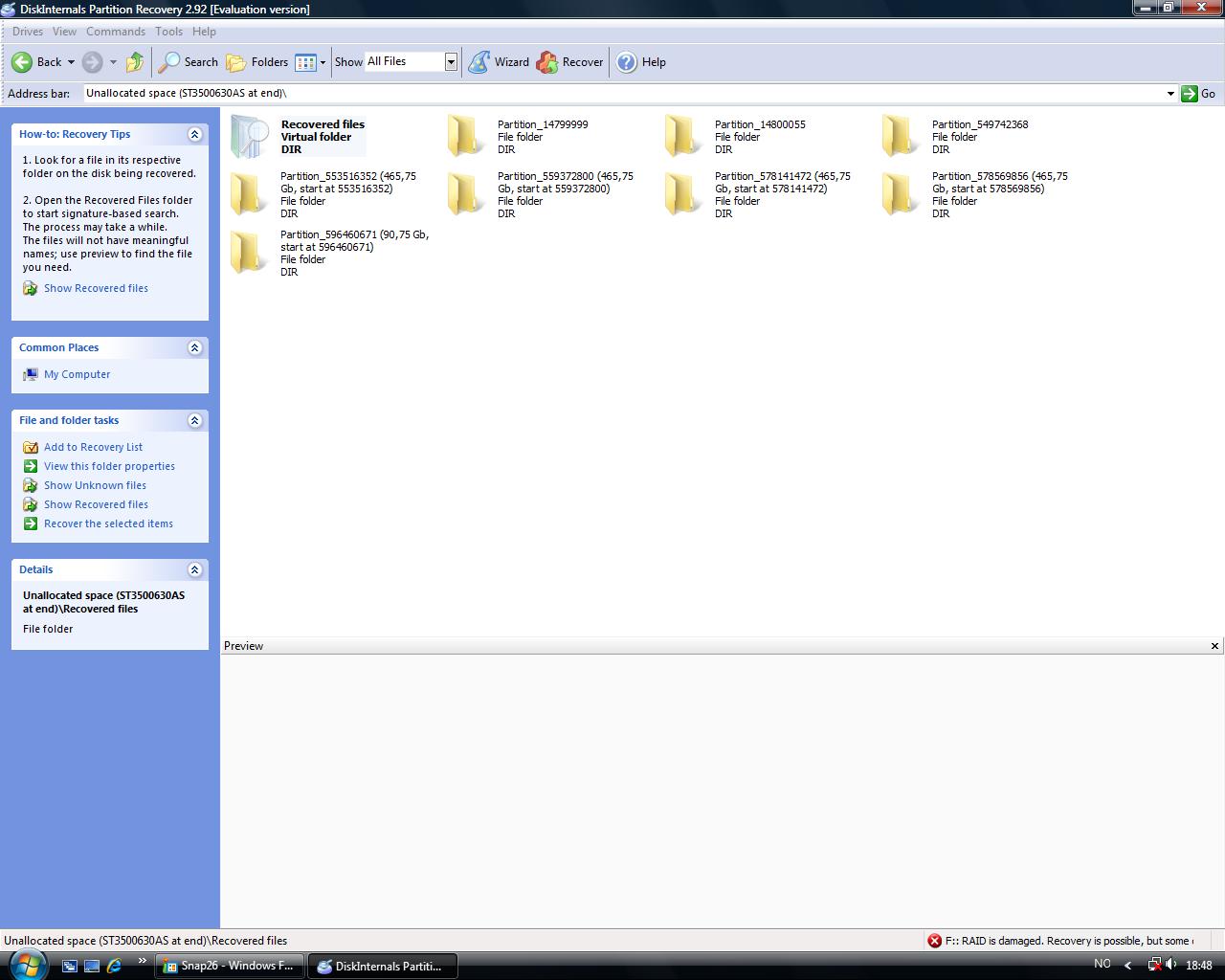The image size is (1225, 980).
Task: Collapse the Details panel
Action: (195, 569)
